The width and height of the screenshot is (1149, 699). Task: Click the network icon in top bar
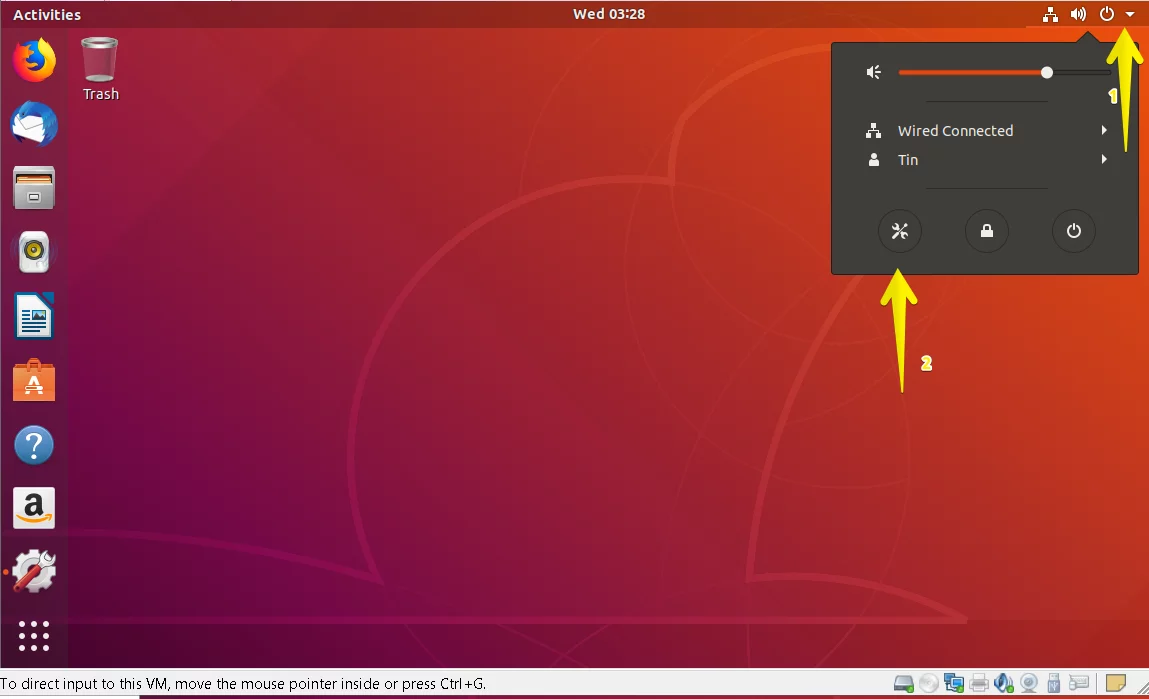(x=1050, y=15)
